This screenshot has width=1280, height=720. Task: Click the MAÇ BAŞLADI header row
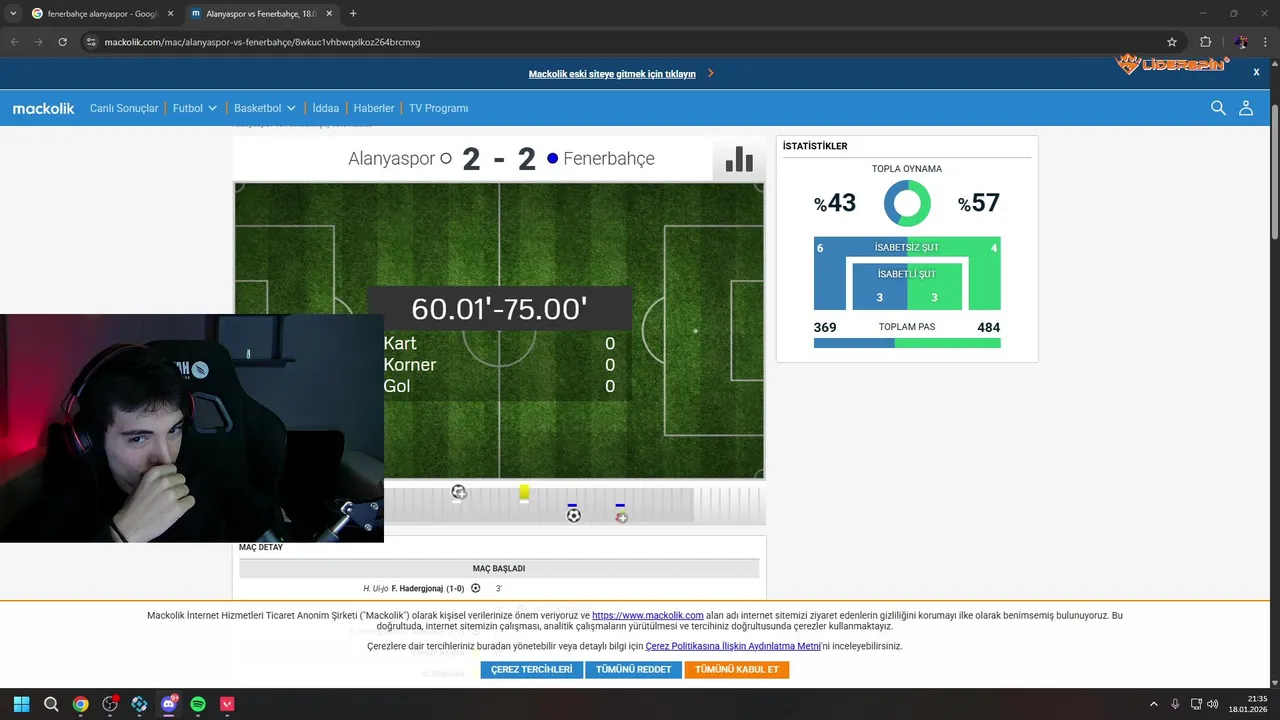click(499, 568)
